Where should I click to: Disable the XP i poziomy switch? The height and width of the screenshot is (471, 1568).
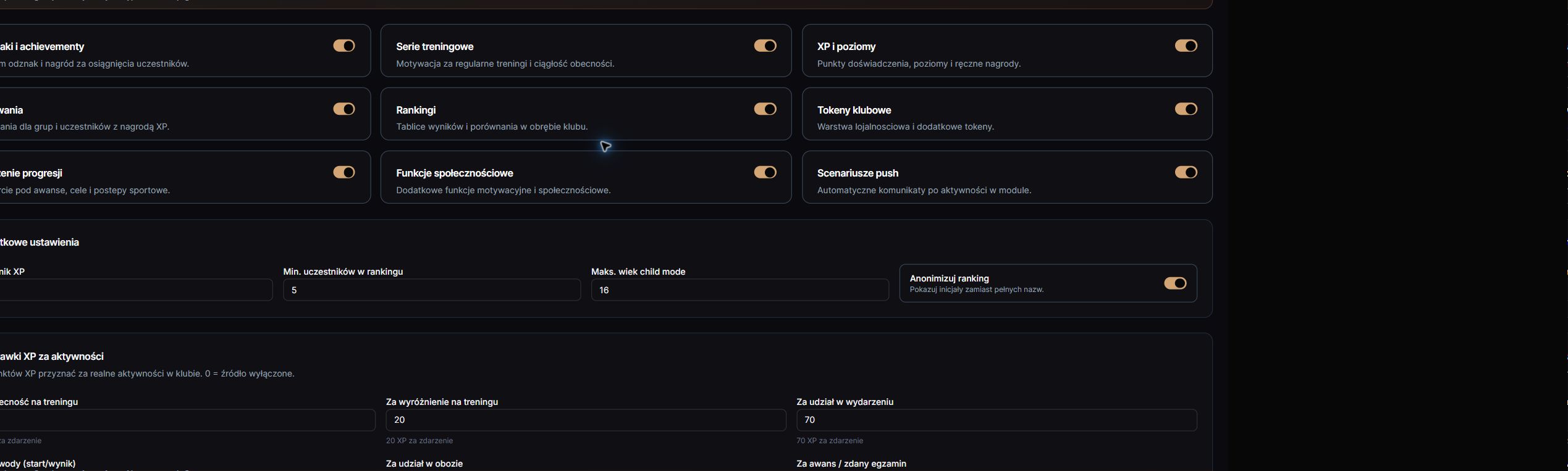(x=1186, y=46)
